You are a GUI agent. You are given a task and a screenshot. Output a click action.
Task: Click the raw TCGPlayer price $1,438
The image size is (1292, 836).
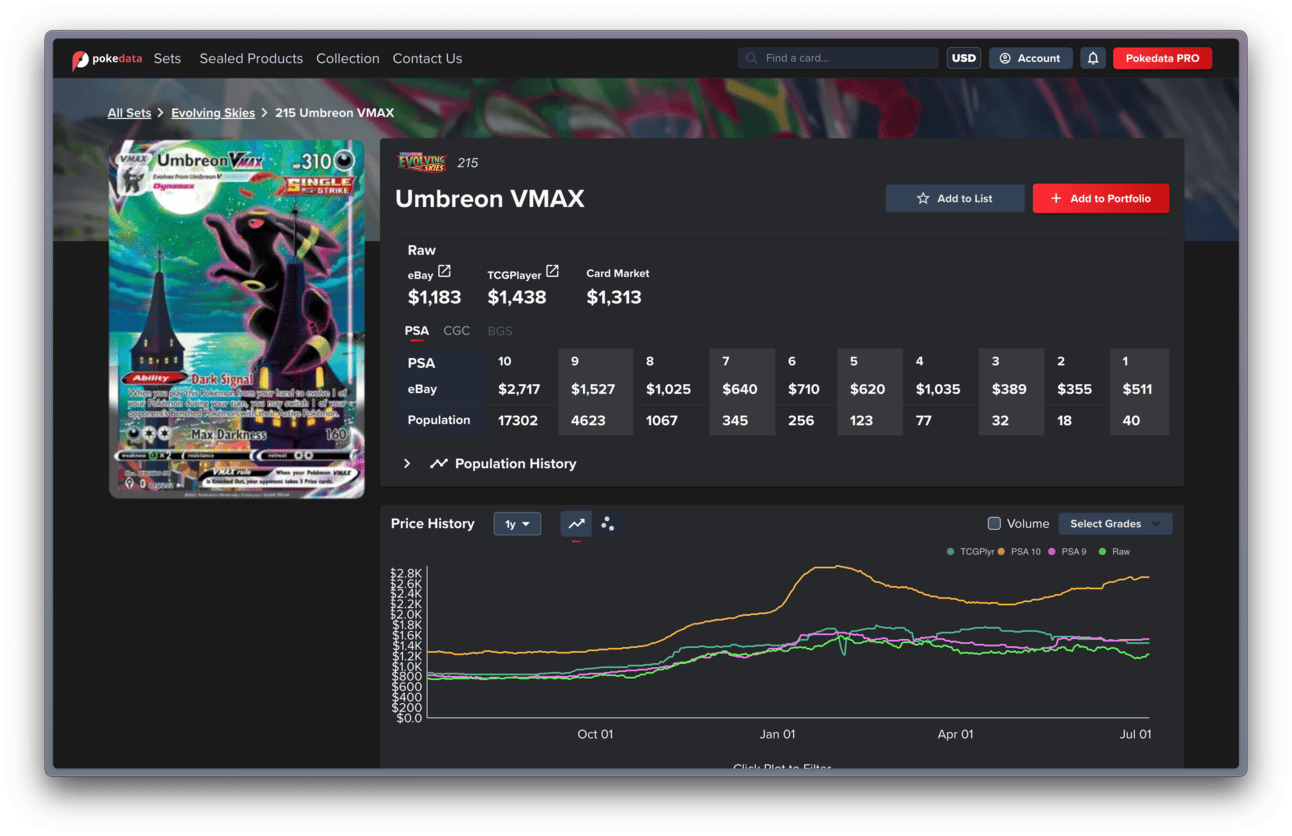coord(517,297)
